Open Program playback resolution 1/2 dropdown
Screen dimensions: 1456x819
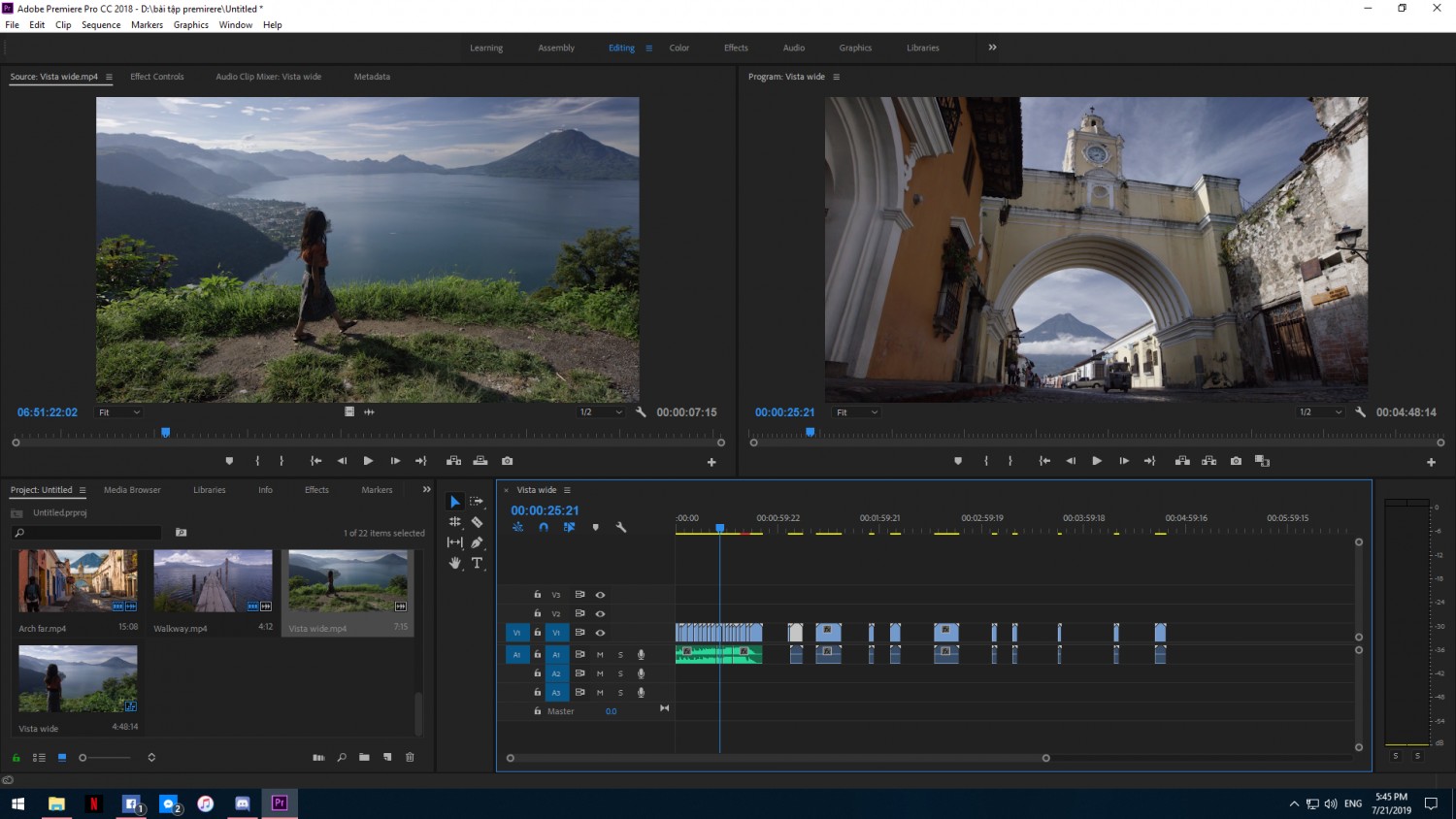tap(1321, 412)
